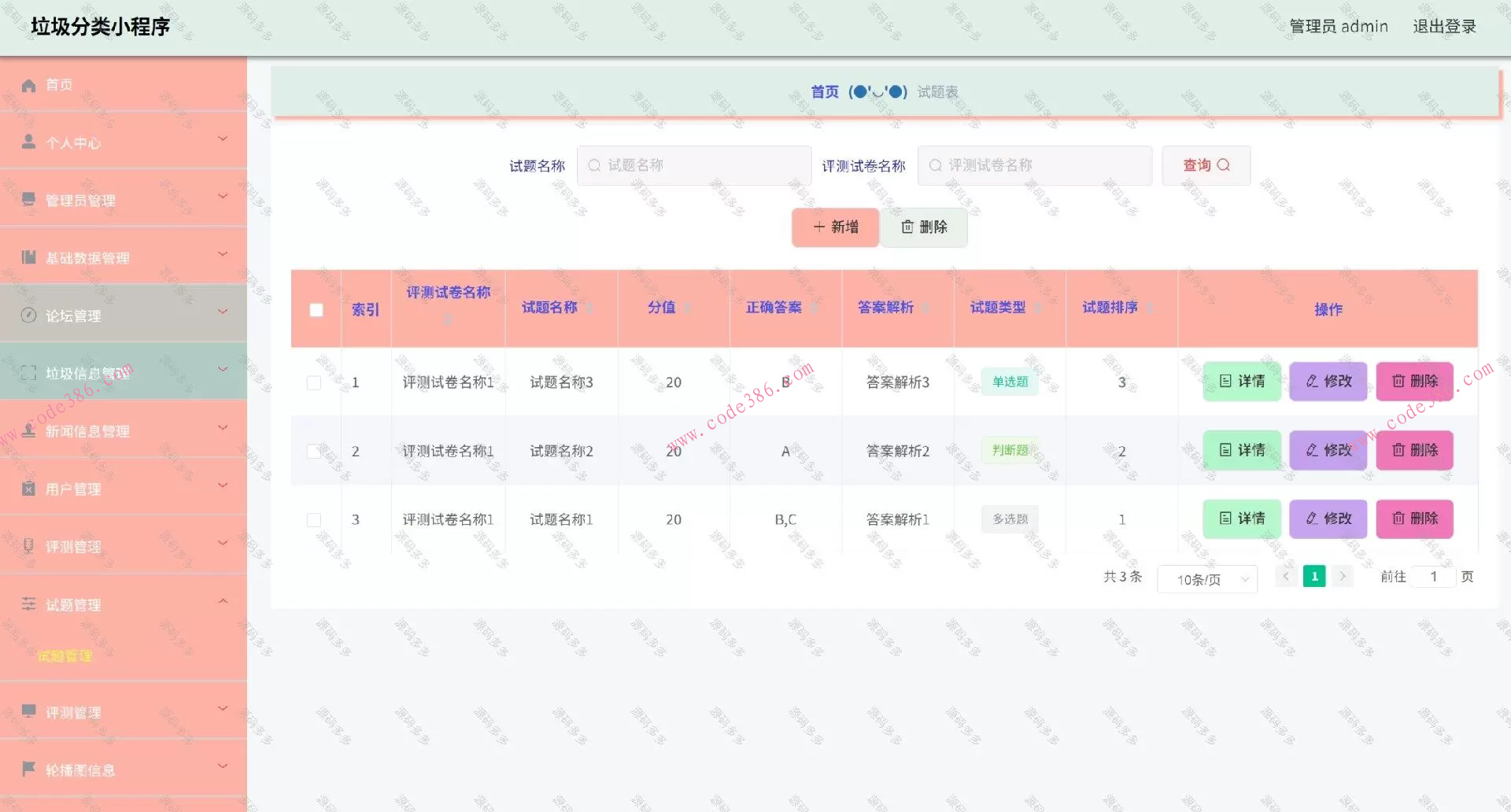Open the 10条/页 page size dropdown
Image resolution: width=1511 pixels, height=812 pixels.
point(1206,578)
